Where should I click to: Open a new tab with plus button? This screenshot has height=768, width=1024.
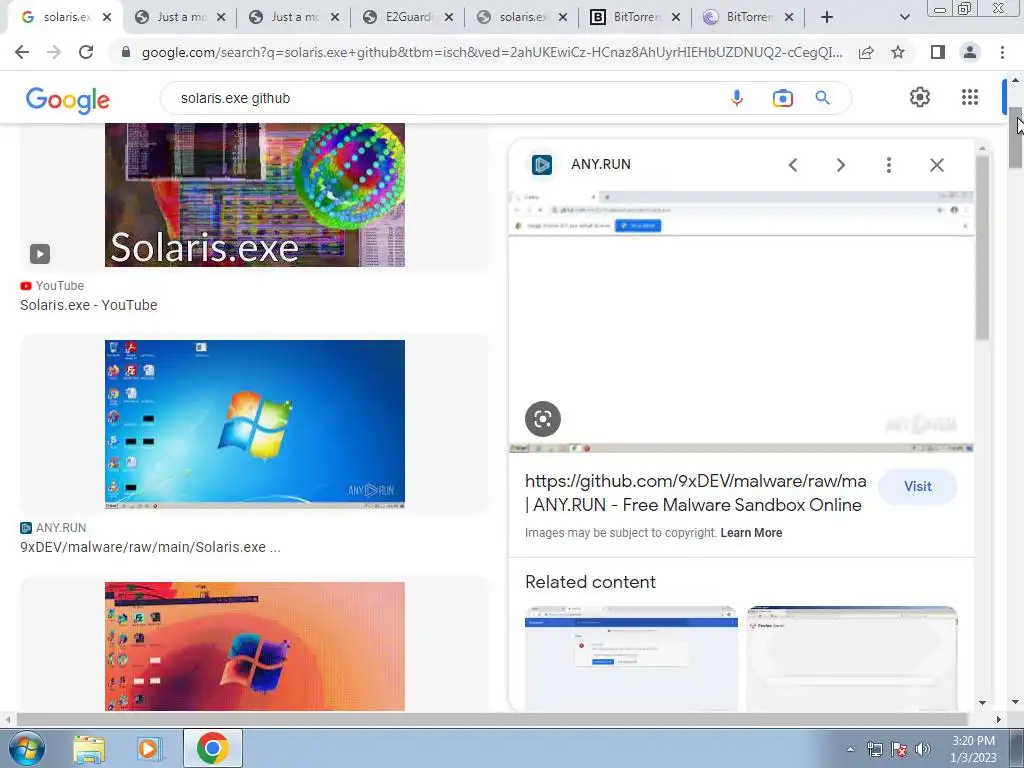tap(827, 17)
